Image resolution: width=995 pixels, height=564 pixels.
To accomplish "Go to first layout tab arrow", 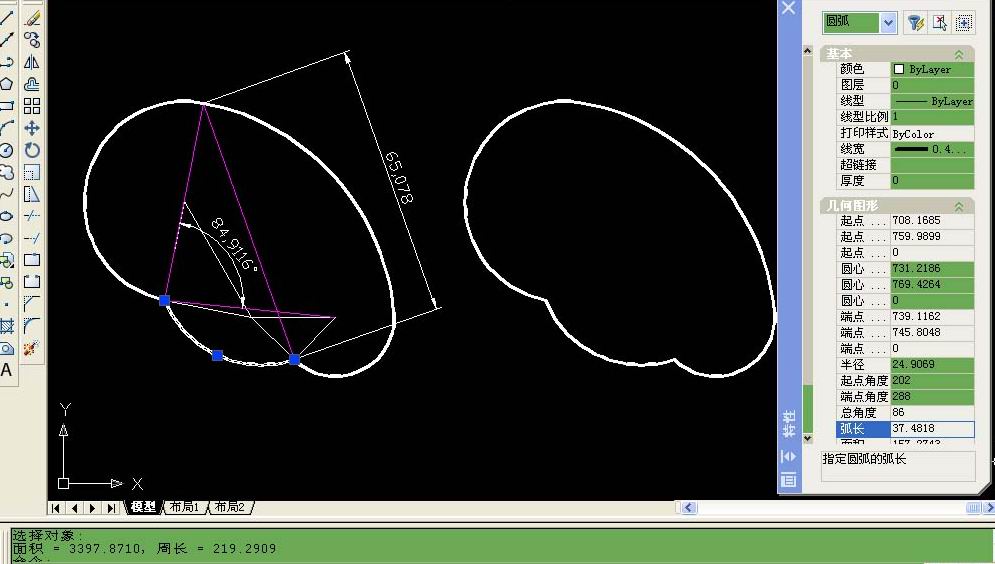I will pos(56,508).
